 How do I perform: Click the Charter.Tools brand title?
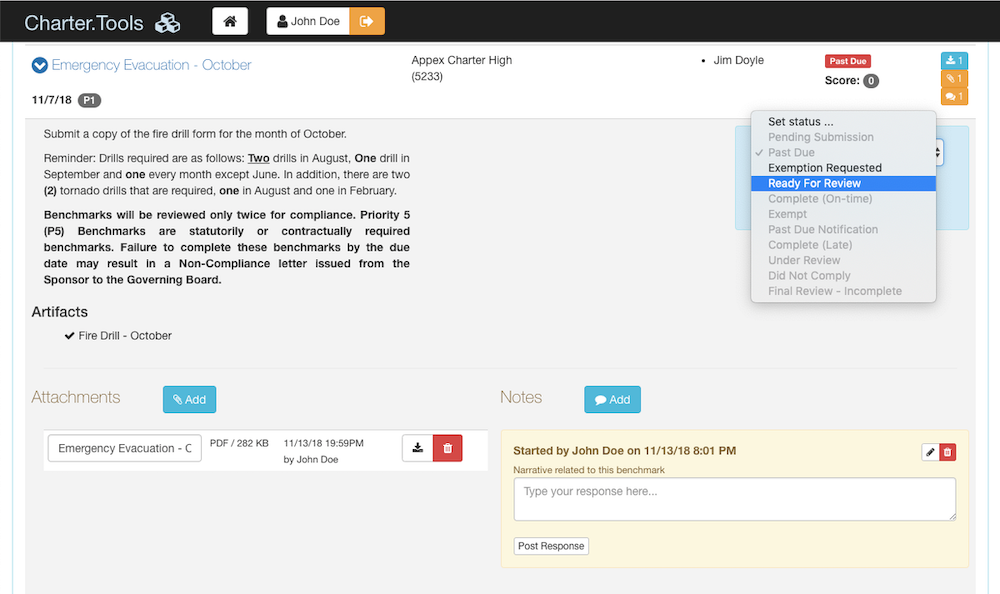pyautogui.click(x=84, y=23)
